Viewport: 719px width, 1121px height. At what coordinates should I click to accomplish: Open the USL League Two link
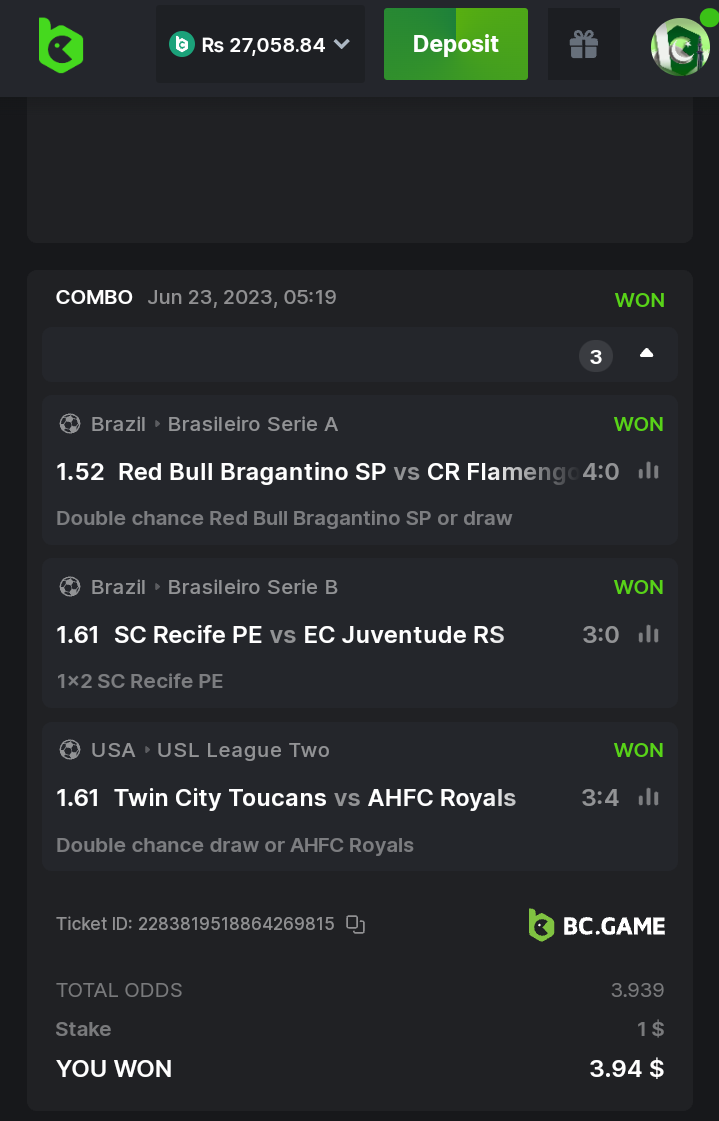tap(243, 750)
